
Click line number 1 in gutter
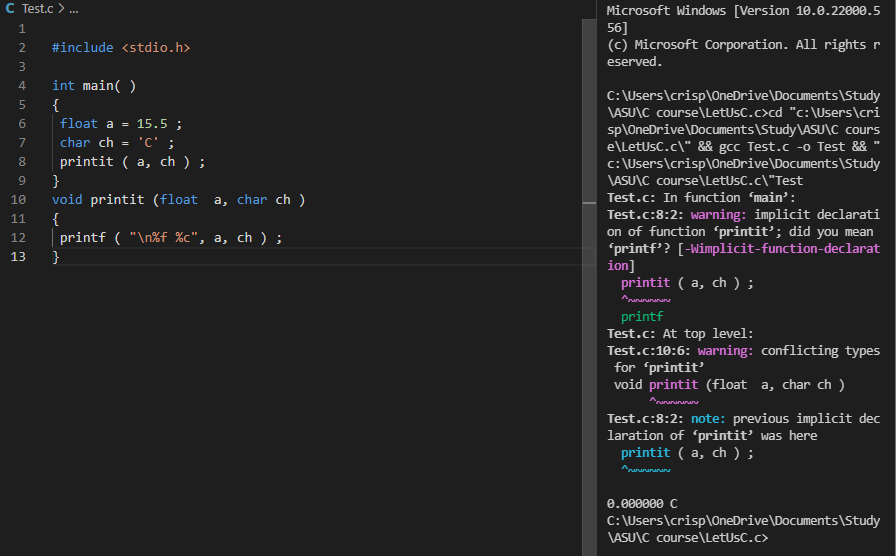click(22, 29)
